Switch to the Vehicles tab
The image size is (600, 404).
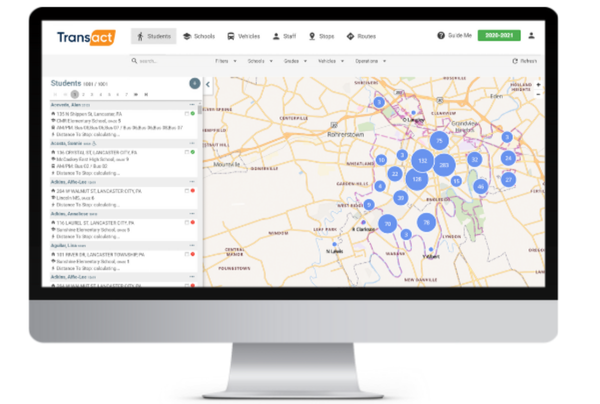[243, 36]
